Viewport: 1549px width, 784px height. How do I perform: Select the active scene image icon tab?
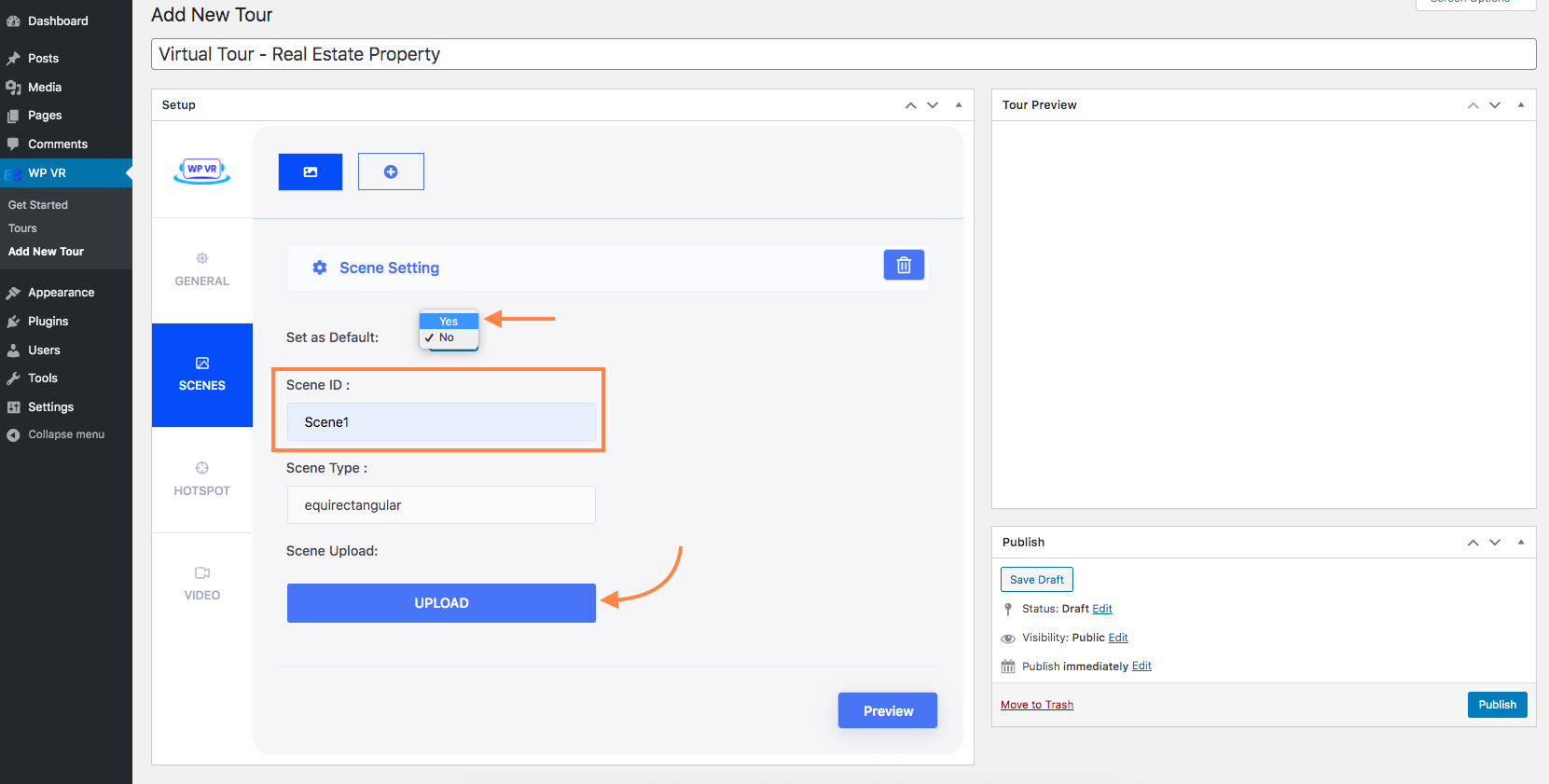(311, 172)
